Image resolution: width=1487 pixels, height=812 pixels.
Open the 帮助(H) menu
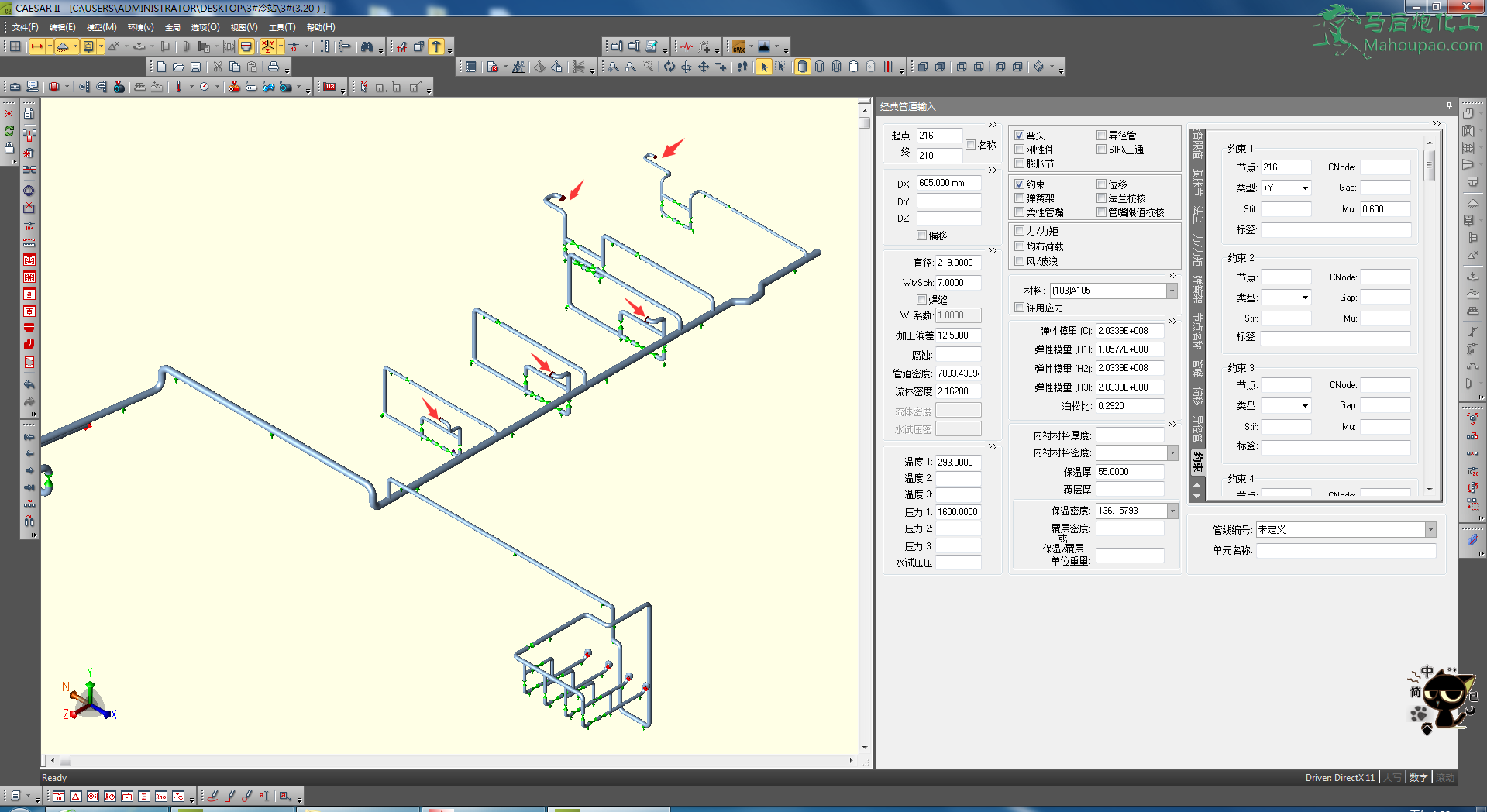[x=321, y=27]
